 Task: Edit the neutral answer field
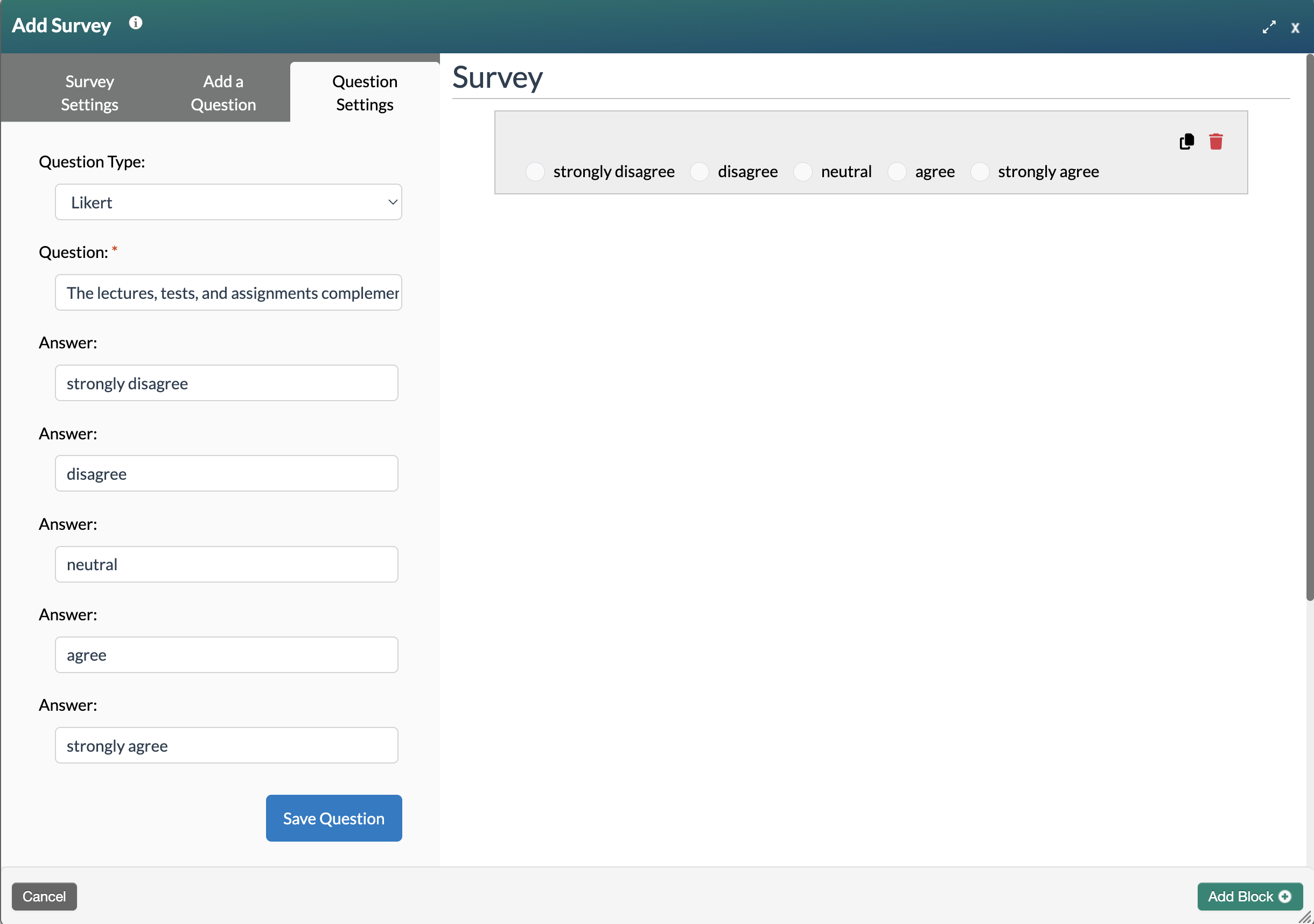[227, 564]
